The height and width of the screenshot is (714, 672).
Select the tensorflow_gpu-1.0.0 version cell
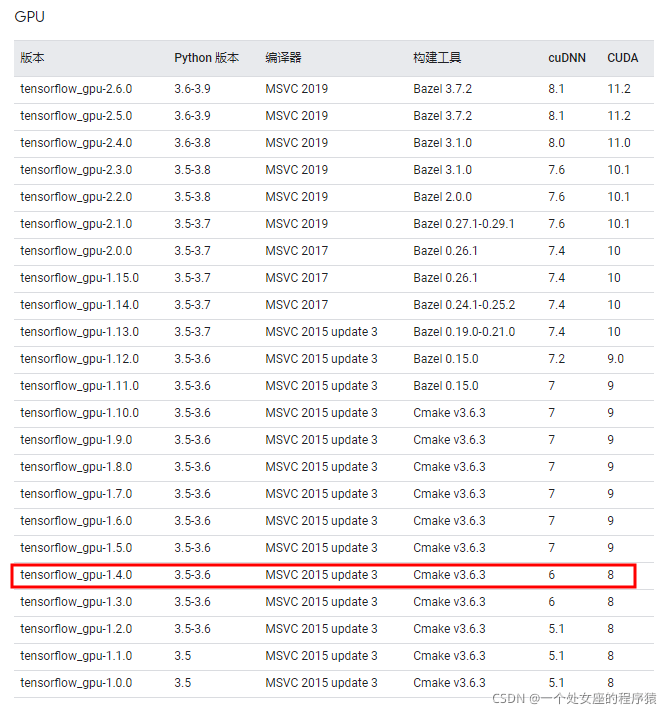click(76, 683)
